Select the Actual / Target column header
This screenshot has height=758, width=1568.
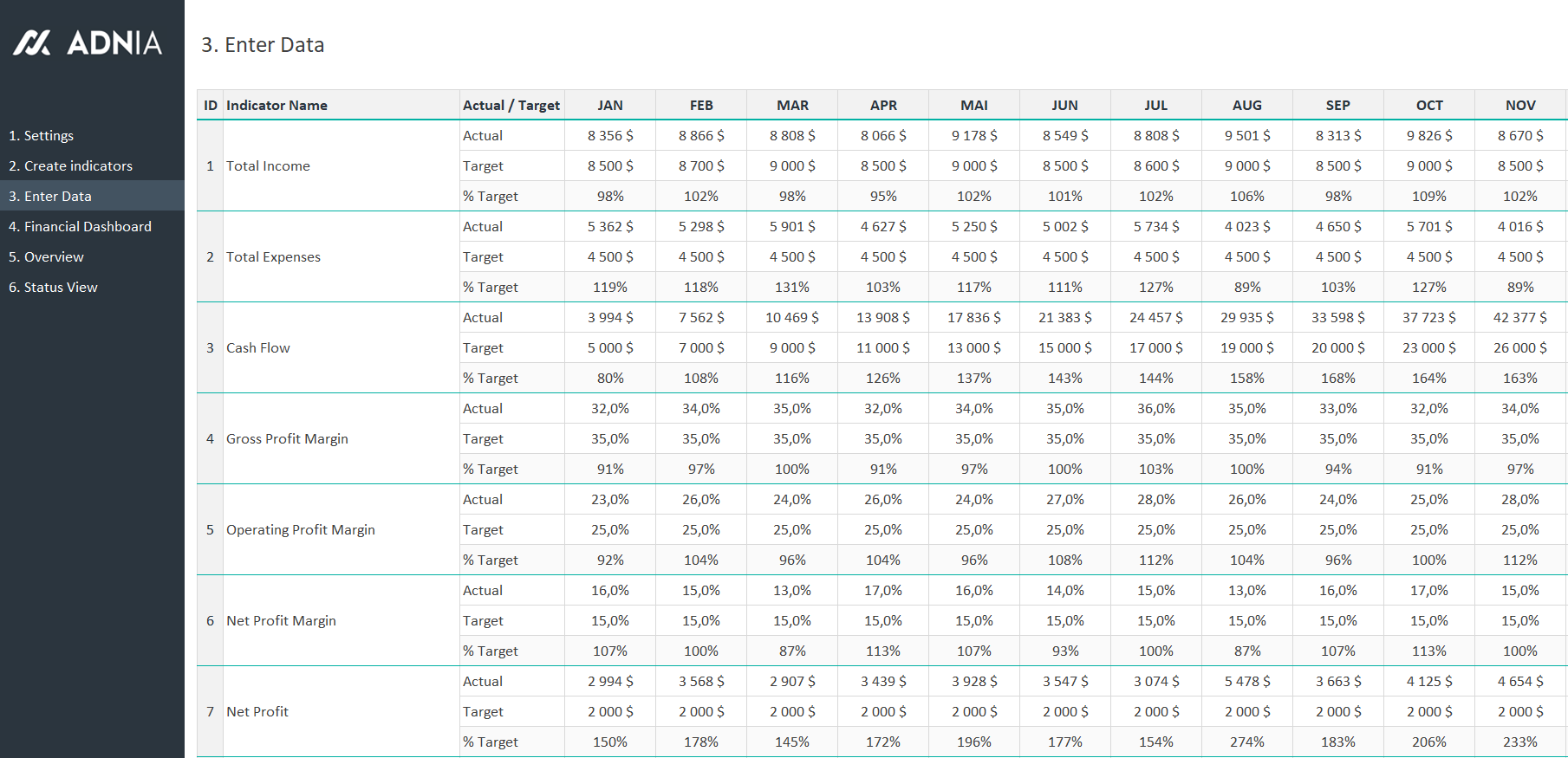(x=511, y=106)
